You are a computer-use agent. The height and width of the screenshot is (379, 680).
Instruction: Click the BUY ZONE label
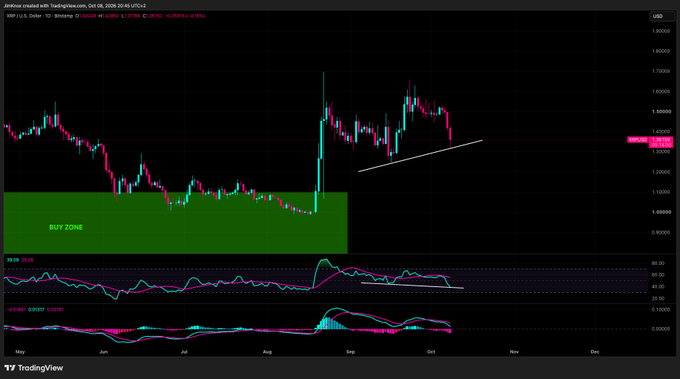click(66, 227)
